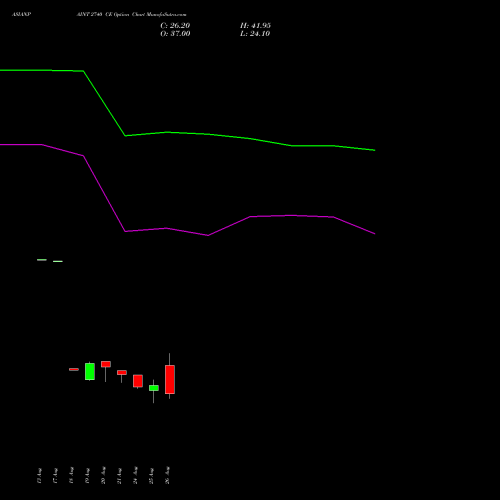Click the 20 Aug date axis label
The height and width of the screenshot is (500, 500).
coord(103,475)
